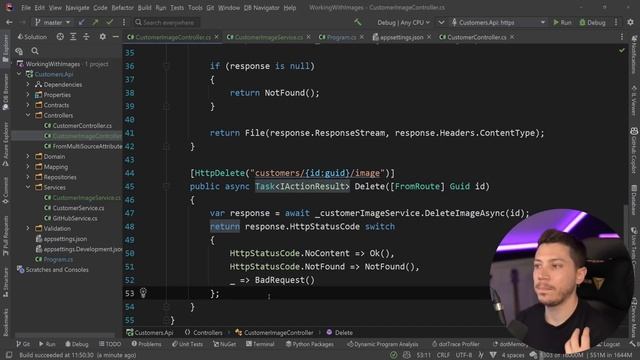Screen dimensions: 640x360
Task: Open the NuGet tool window
Action: coord(224,344)
